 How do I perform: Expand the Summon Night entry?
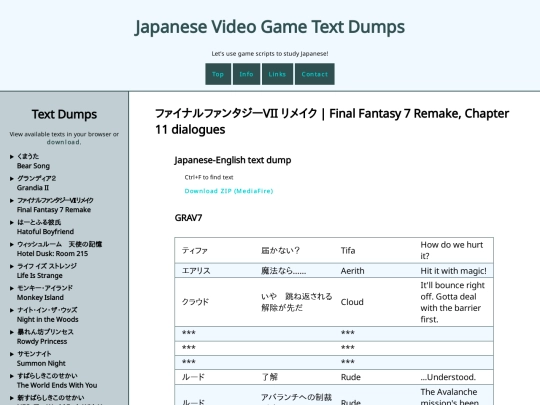pos(12,354)
